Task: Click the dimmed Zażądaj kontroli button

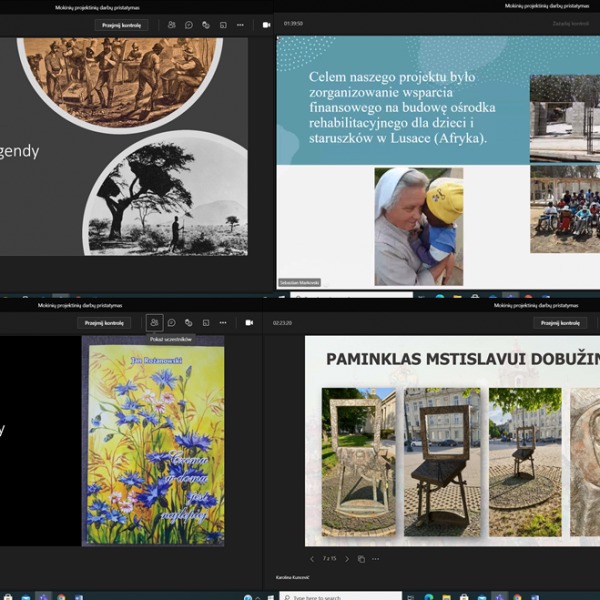Action: 570,23
